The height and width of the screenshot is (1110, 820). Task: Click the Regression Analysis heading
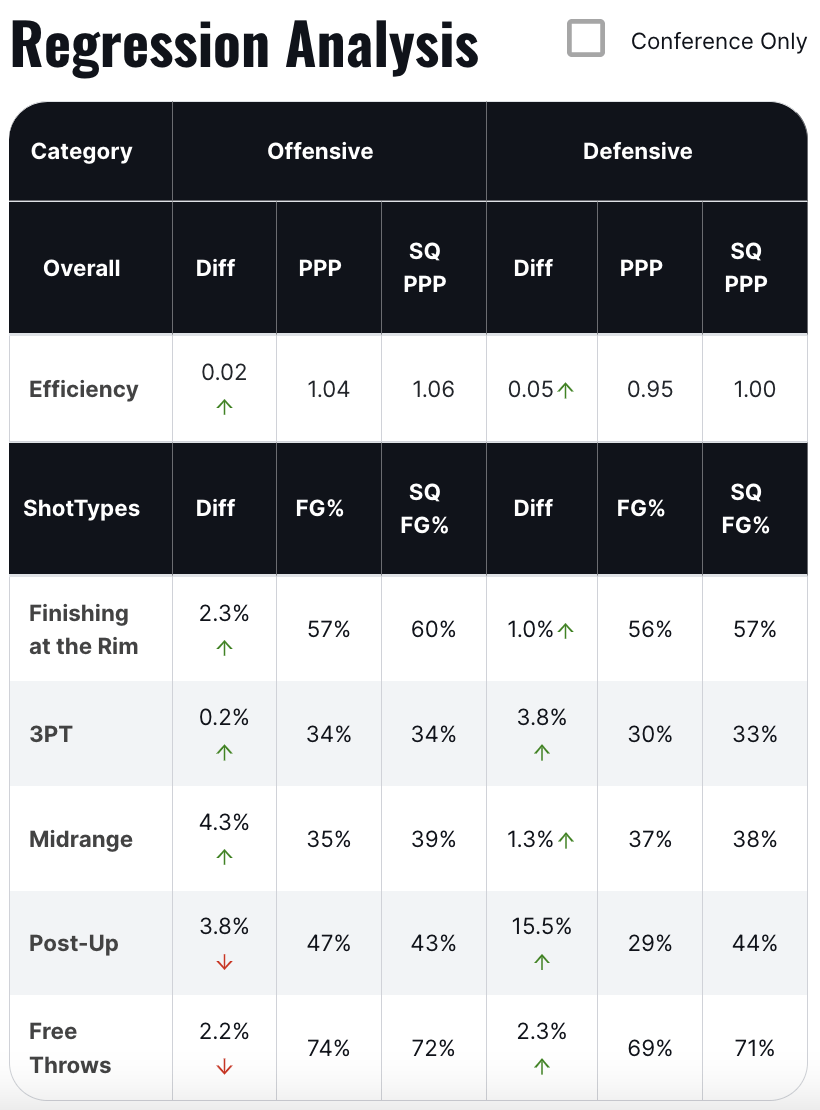[x=245, y=45]
